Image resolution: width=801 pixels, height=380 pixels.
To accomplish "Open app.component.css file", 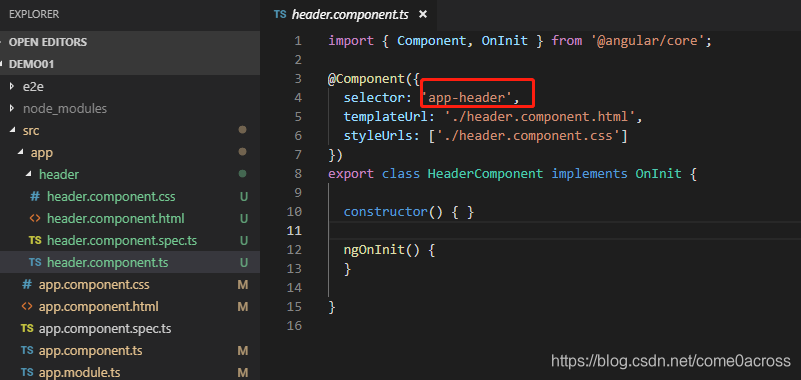I will [x=94, y=284].
